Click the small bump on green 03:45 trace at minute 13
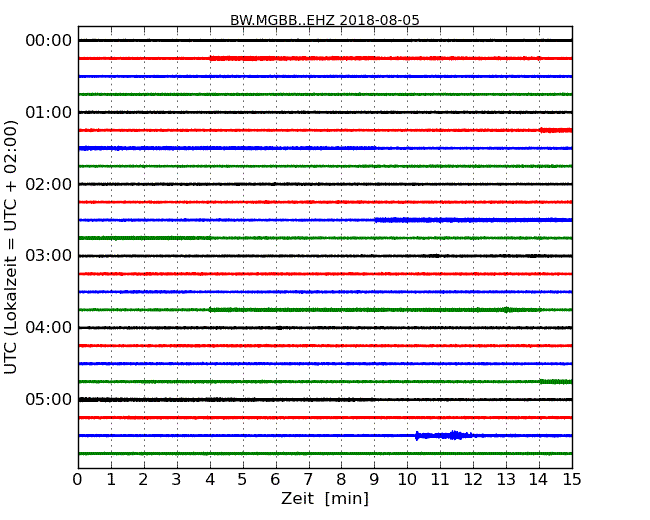650x520 pixels. point(506,309)
